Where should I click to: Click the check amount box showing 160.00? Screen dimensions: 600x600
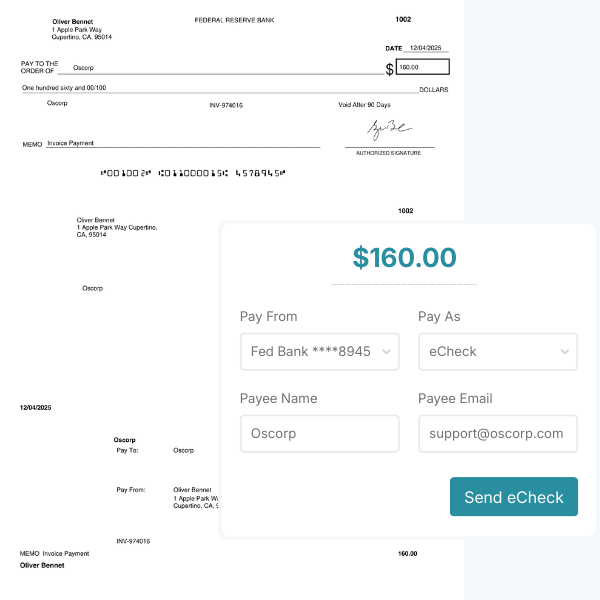[x=422, y=67]
